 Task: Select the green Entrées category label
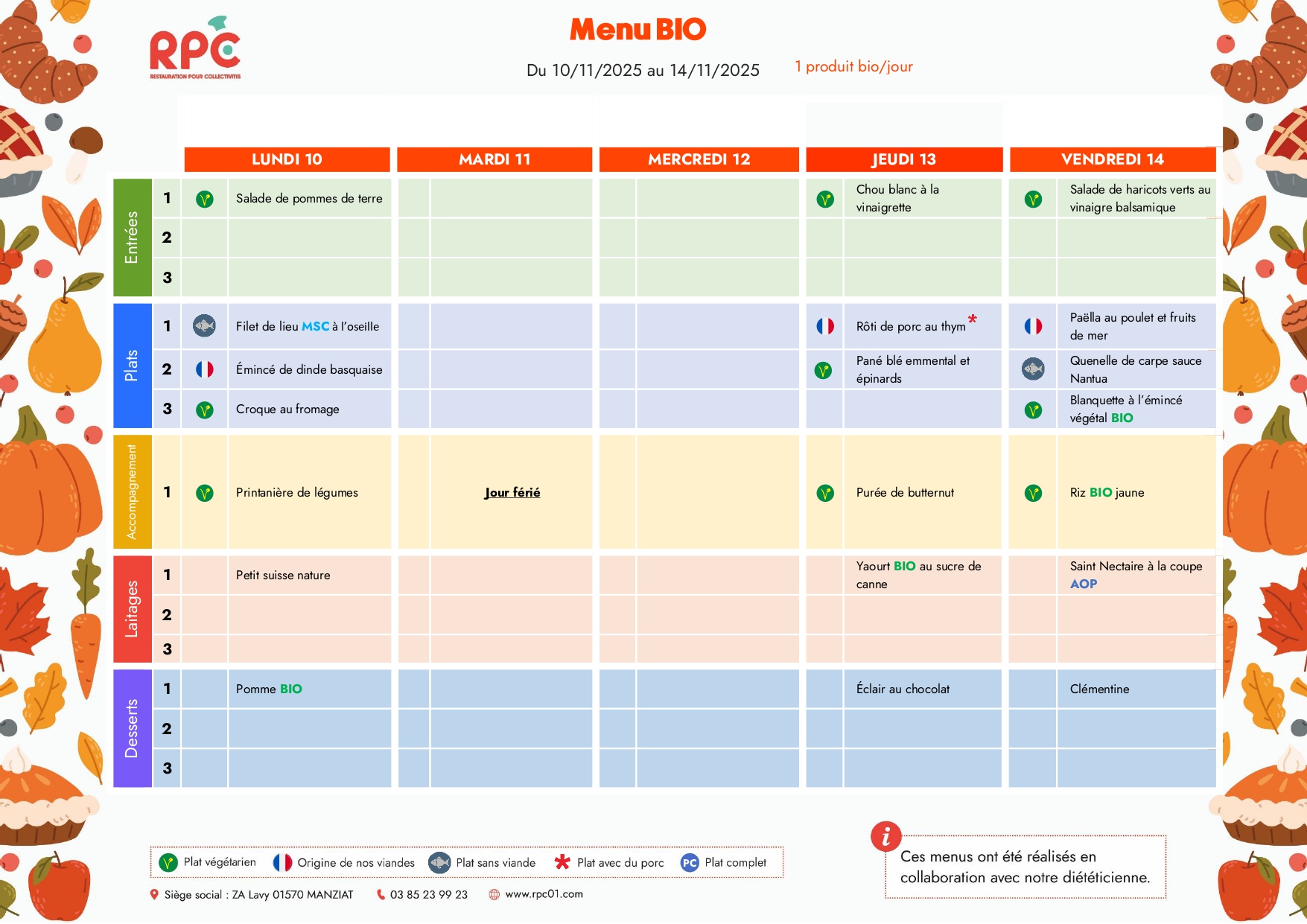132,238
